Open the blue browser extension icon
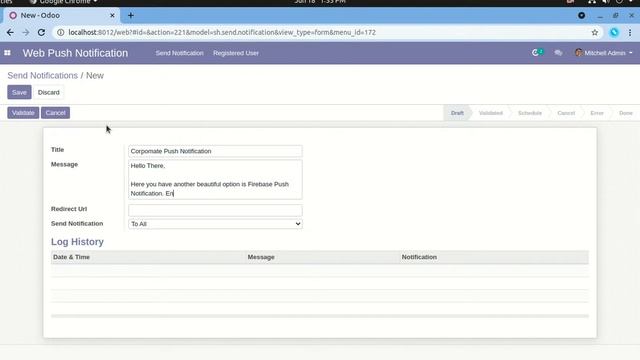 [x=614, y=32]
